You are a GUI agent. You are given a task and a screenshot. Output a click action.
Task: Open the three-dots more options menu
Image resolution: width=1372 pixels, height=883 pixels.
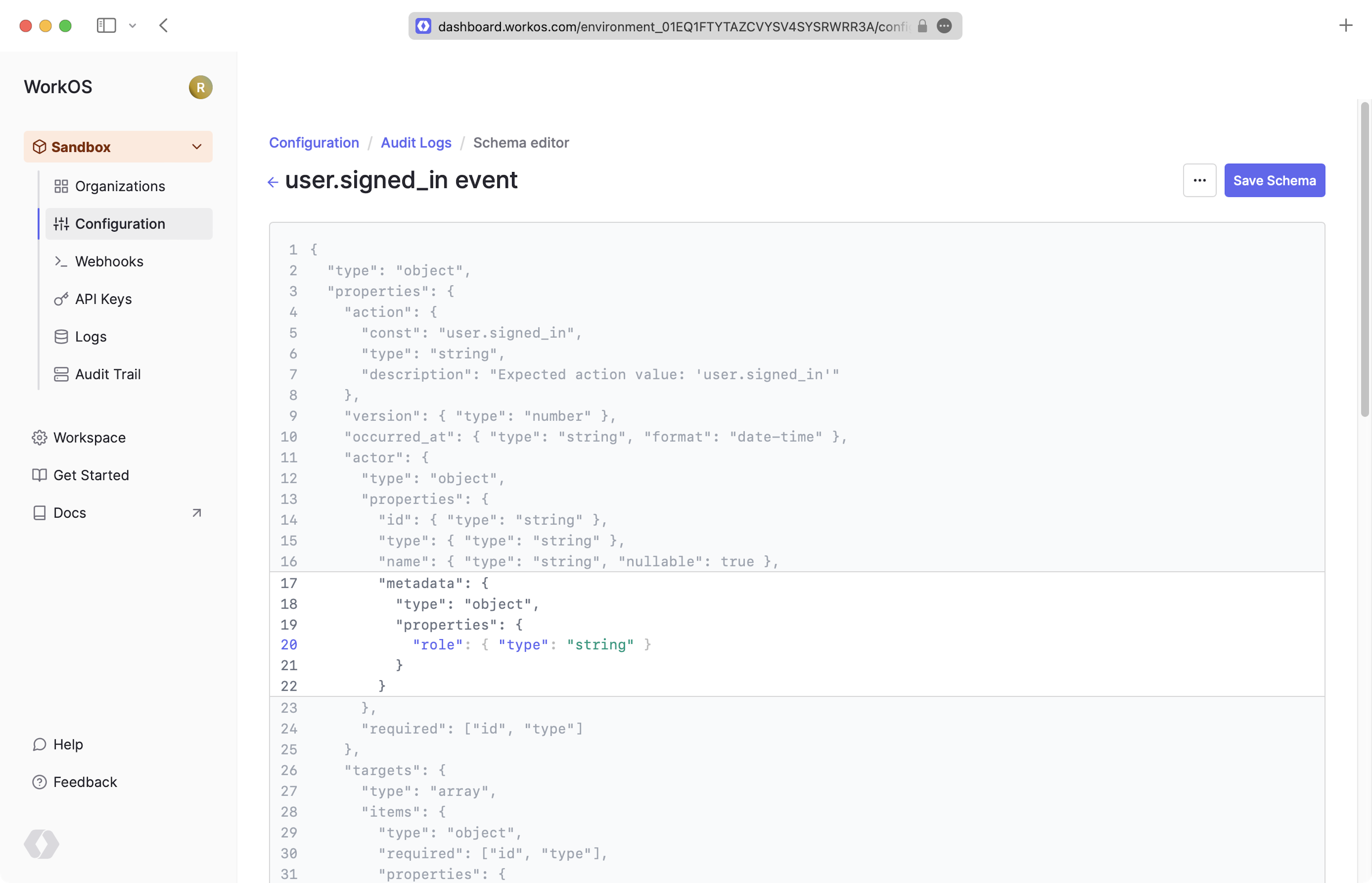[x=1199, y=181]
